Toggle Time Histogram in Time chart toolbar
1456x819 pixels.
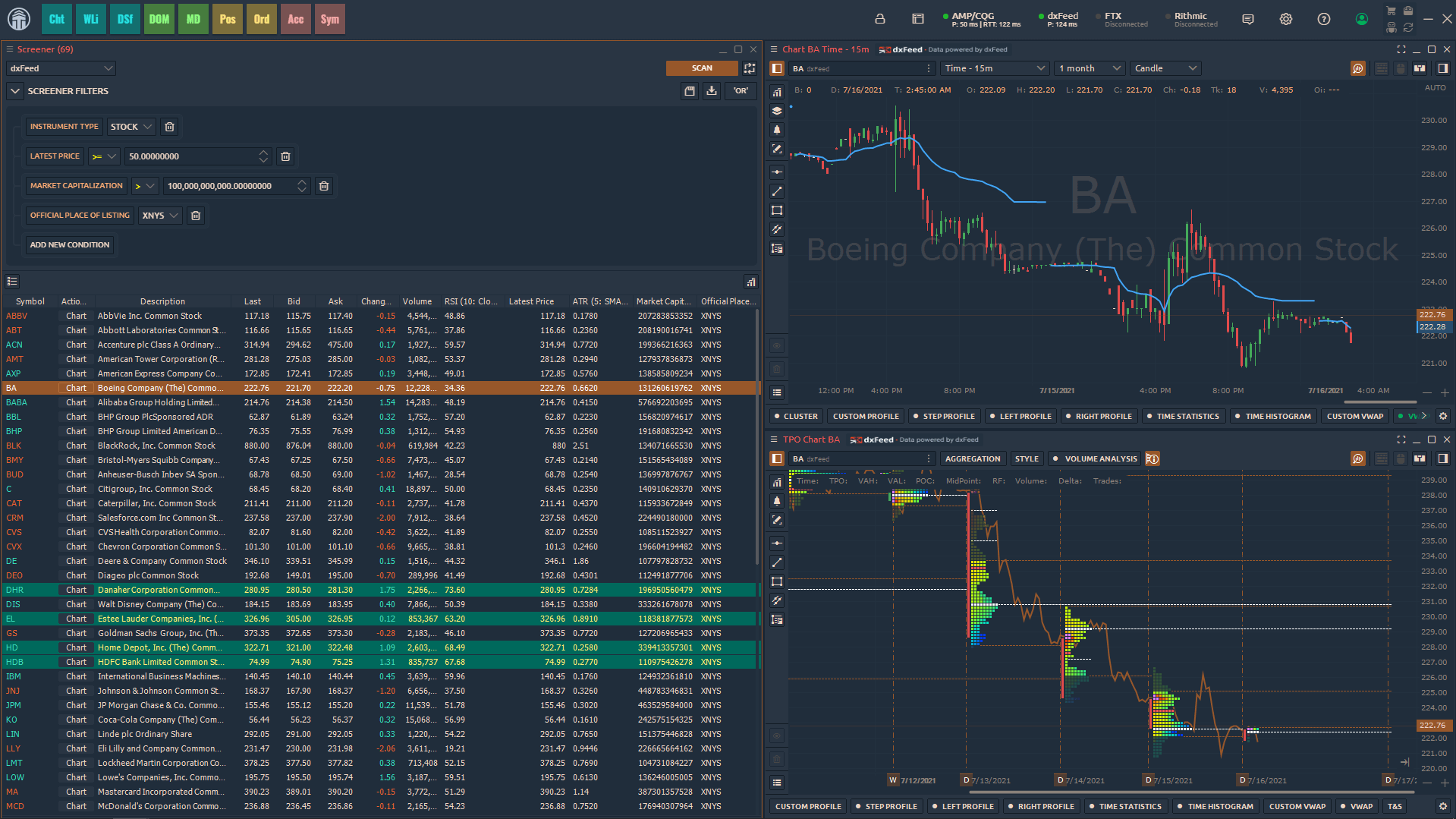pos(1272,416)
